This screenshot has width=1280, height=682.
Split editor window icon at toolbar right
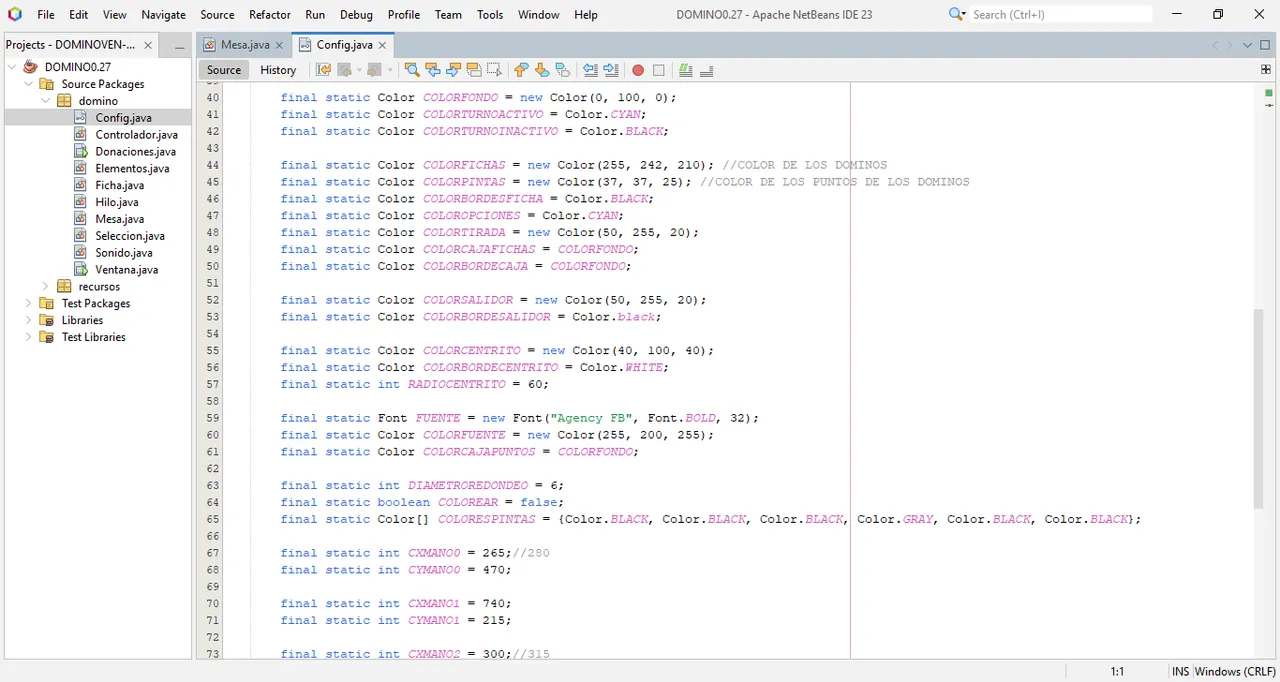click(1267, 70)
